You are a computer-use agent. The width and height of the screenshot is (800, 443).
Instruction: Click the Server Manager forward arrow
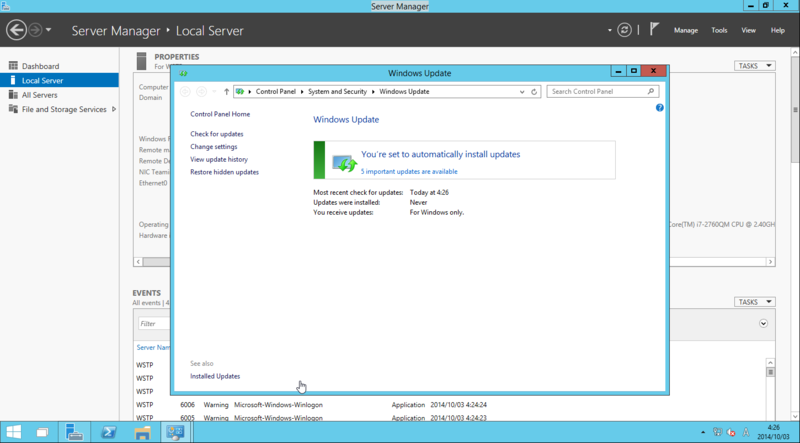point(35,30)
